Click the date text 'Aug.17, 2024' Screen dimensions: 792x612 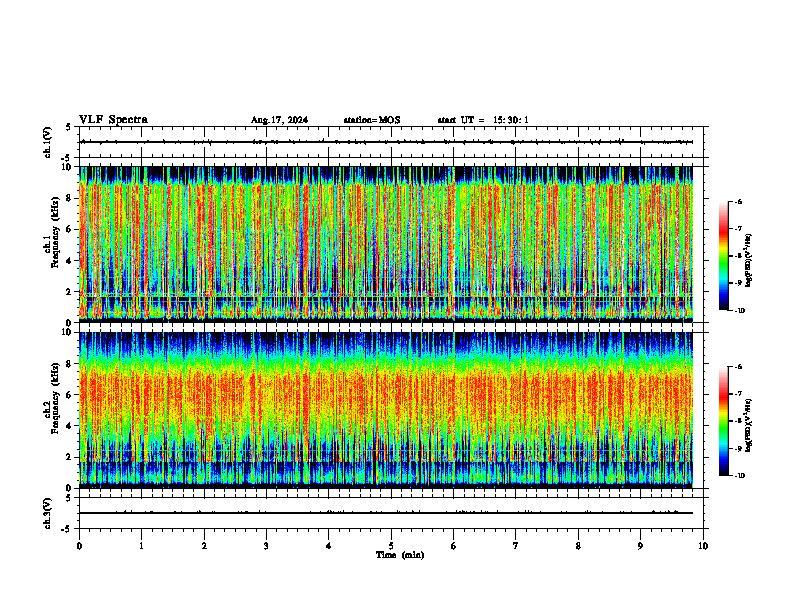(x=279, y=120)
